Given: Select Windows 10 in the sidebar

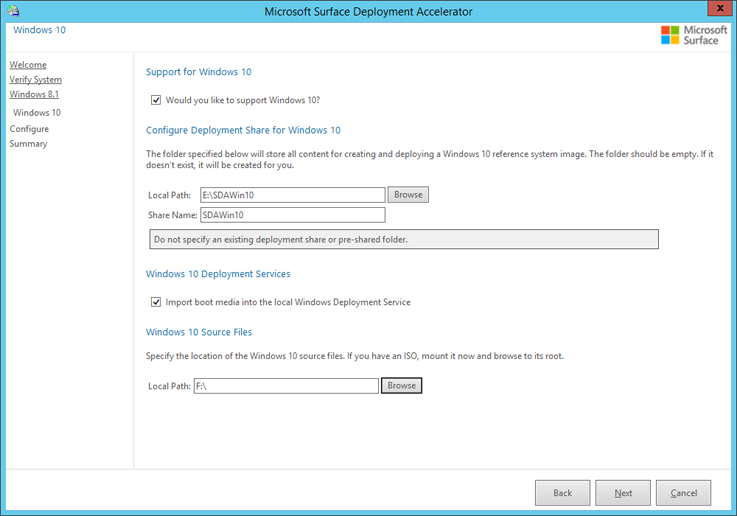Looking at the screenshot, I should coord(37,113).
